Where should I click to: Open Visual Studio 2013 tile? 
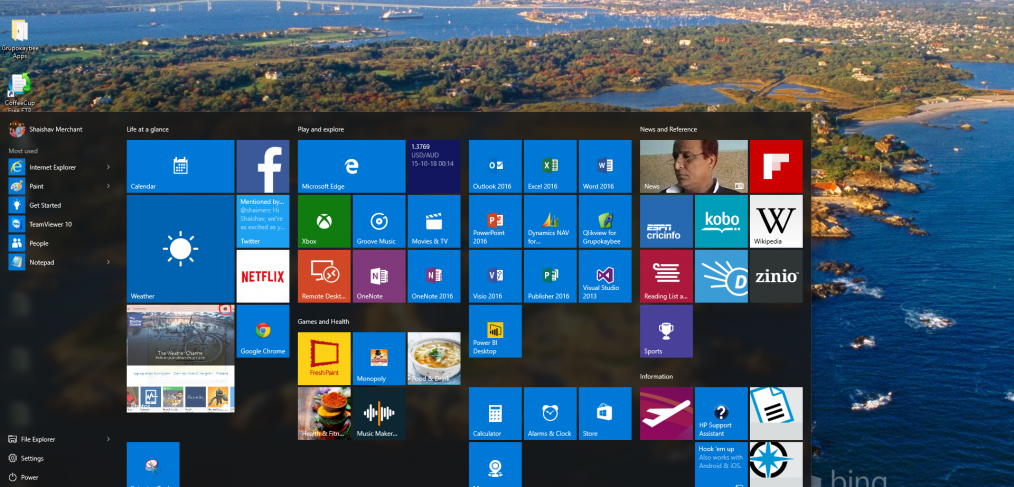click(605, 276)
